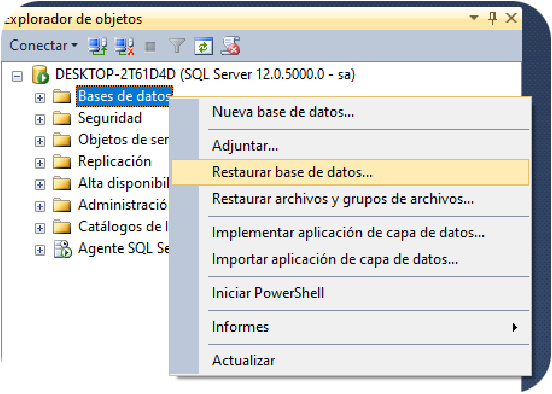
Task: Click the folder icon of Bases de datos
Action: pyautogui.click(x=62, y=96)
